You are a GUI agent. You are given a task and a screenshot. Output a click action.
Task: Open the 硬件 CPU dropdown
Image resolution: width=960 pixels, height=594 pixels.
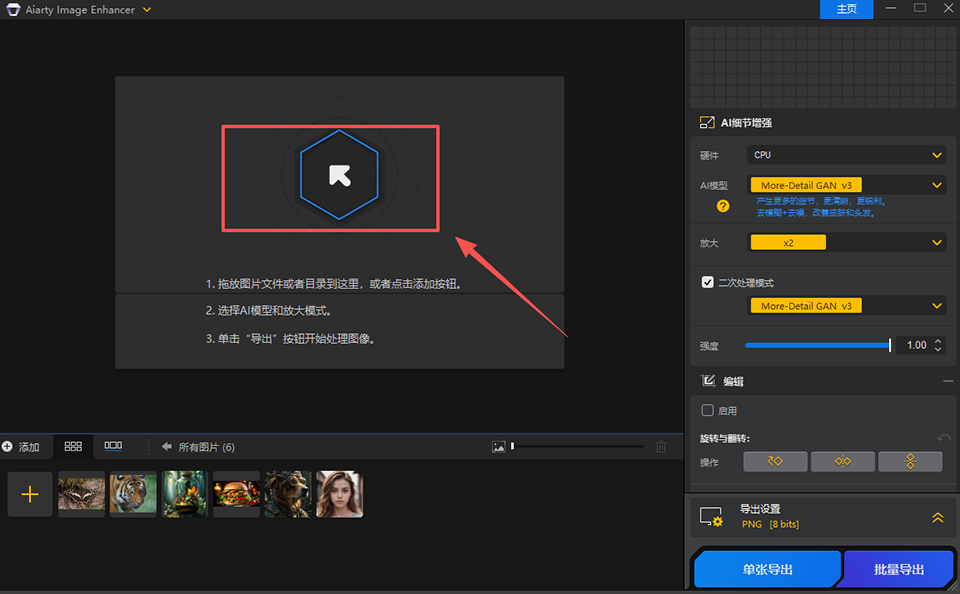(846, 155)
